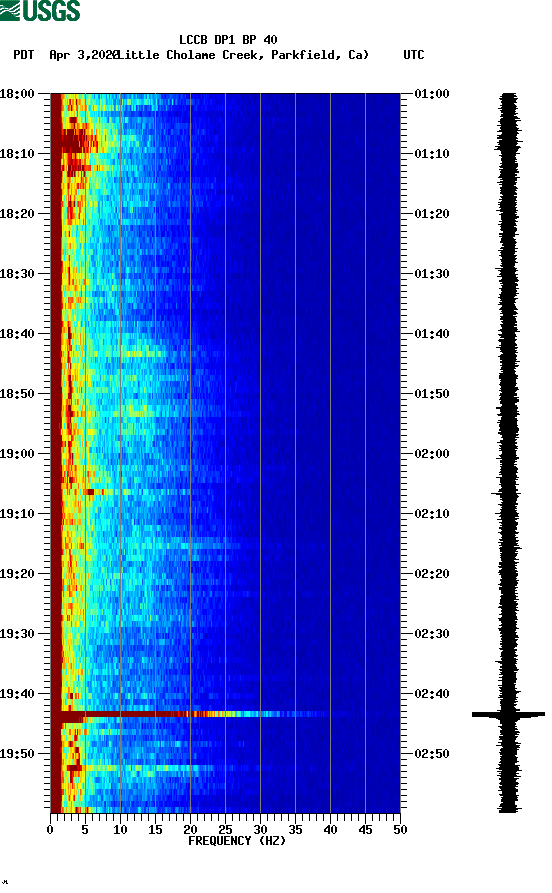Click the dark red spectrogram burst near 19:06

[x=89, y=492]
